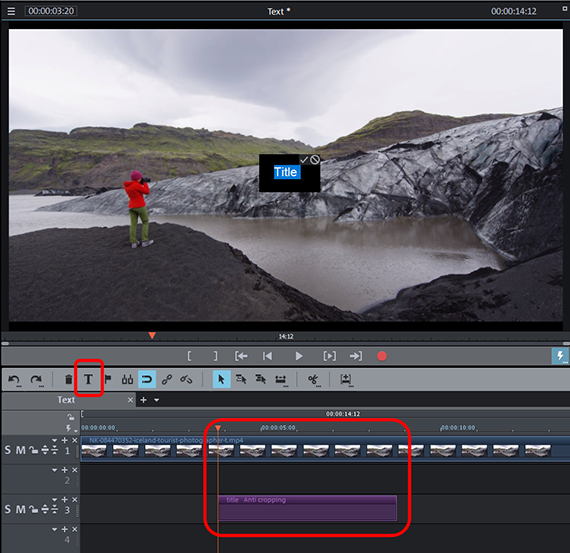The height and width of the screenshot is (553, 570).
Task: Click the preview monitor position marker
Action: click(x=152, y=335)
